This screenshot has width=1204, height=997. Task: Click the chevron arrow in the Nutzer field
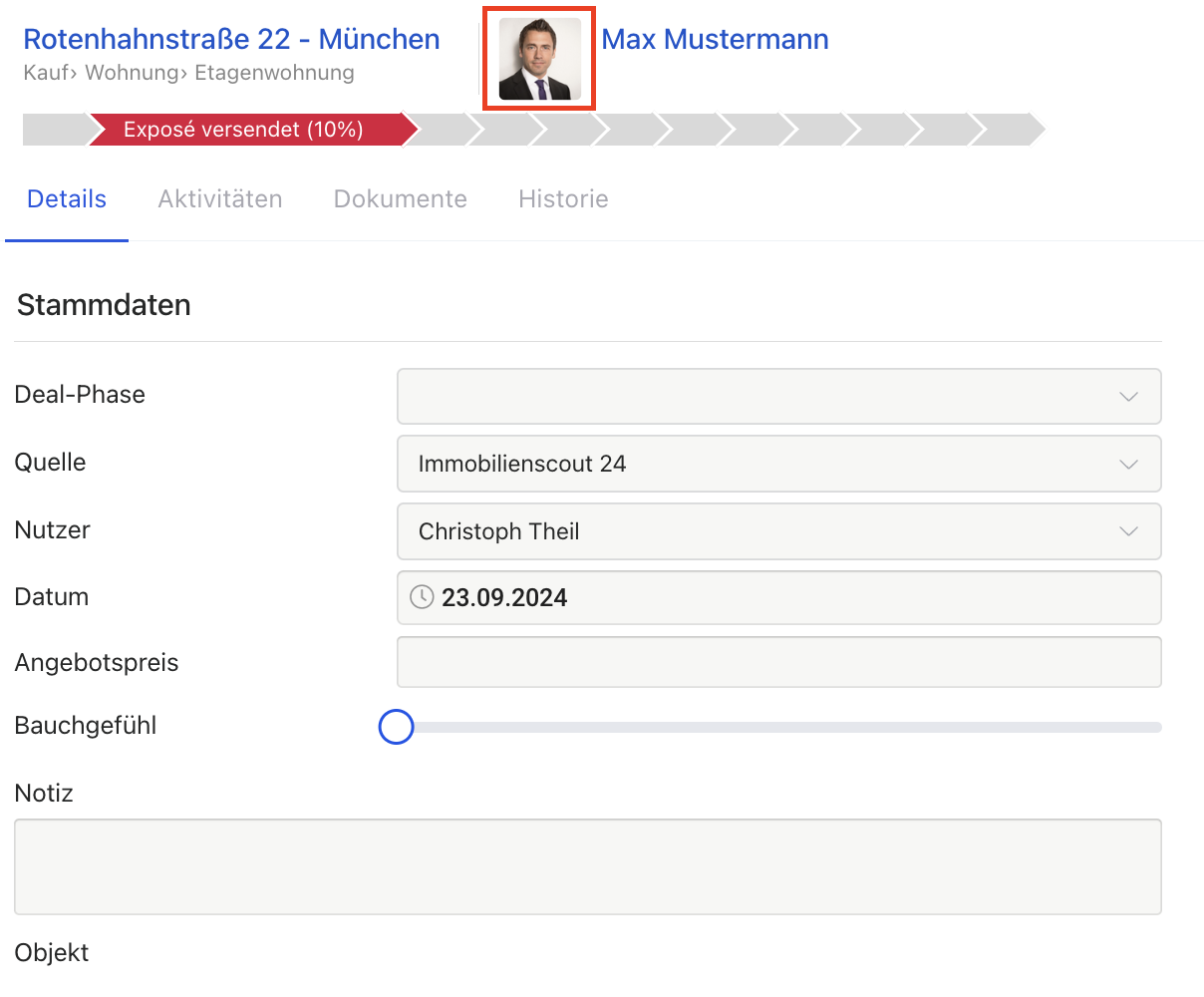(1128, 531)
